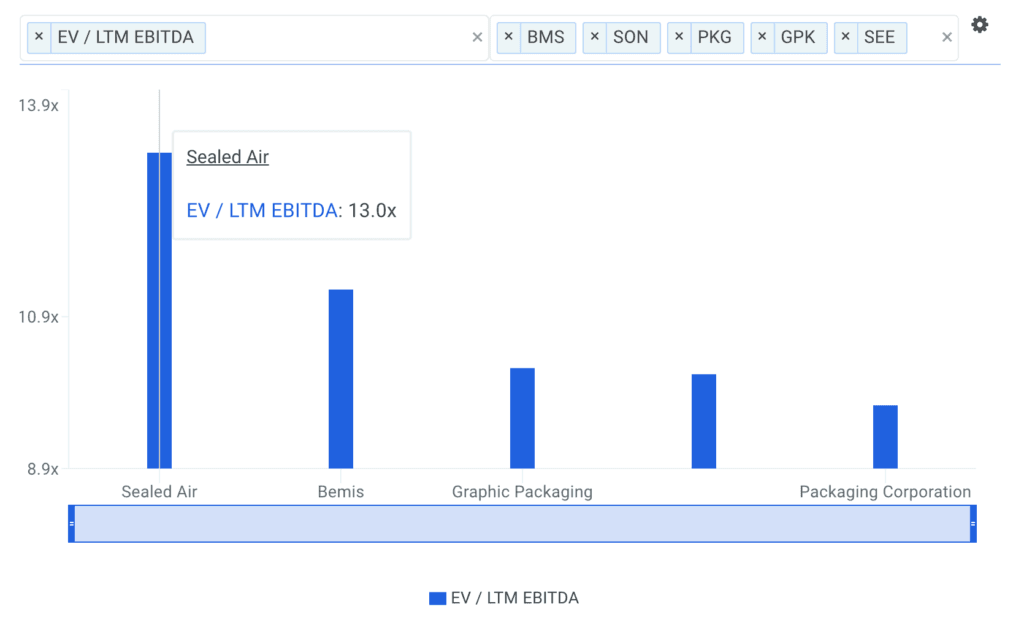Open the Sealed Air tooltip link
Image resolution: width=1024 pixels, height=639 pixels.
pos(228,157)
